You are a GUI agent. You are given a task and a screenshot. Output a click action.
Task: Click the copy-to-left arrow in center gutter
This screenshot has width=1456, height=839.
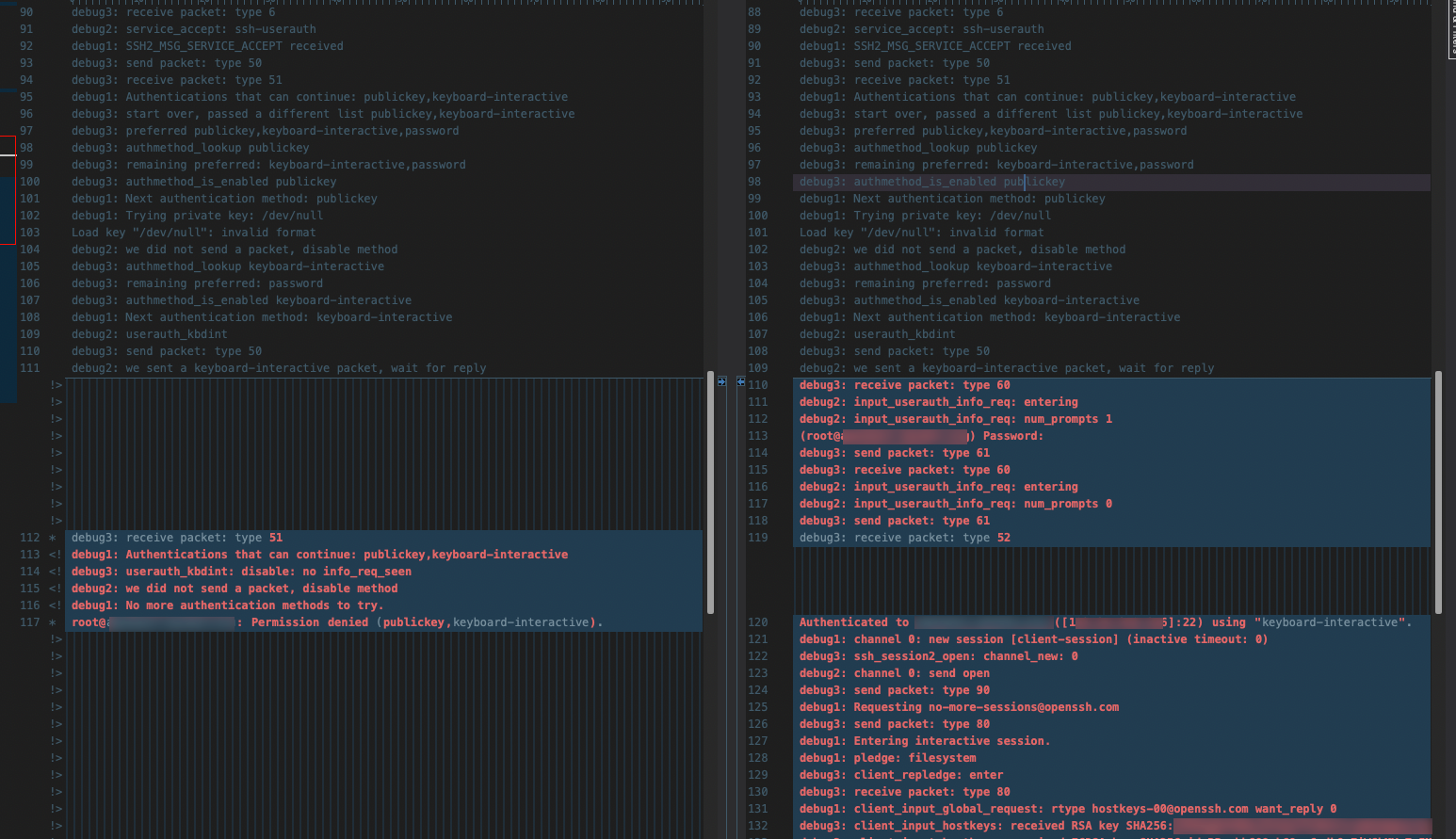741,381
